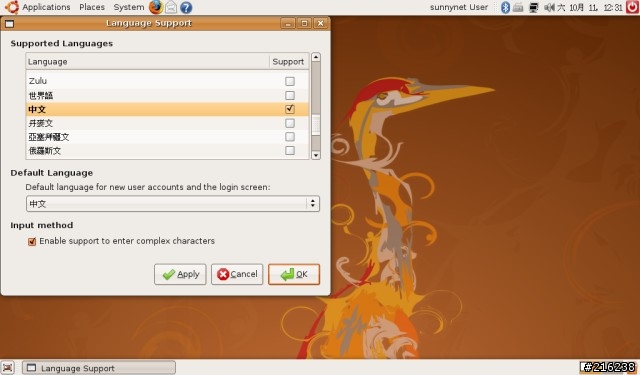Screen dimensions: 640x375
Task: Open the Help launcher icon
Action: (186, 7)
